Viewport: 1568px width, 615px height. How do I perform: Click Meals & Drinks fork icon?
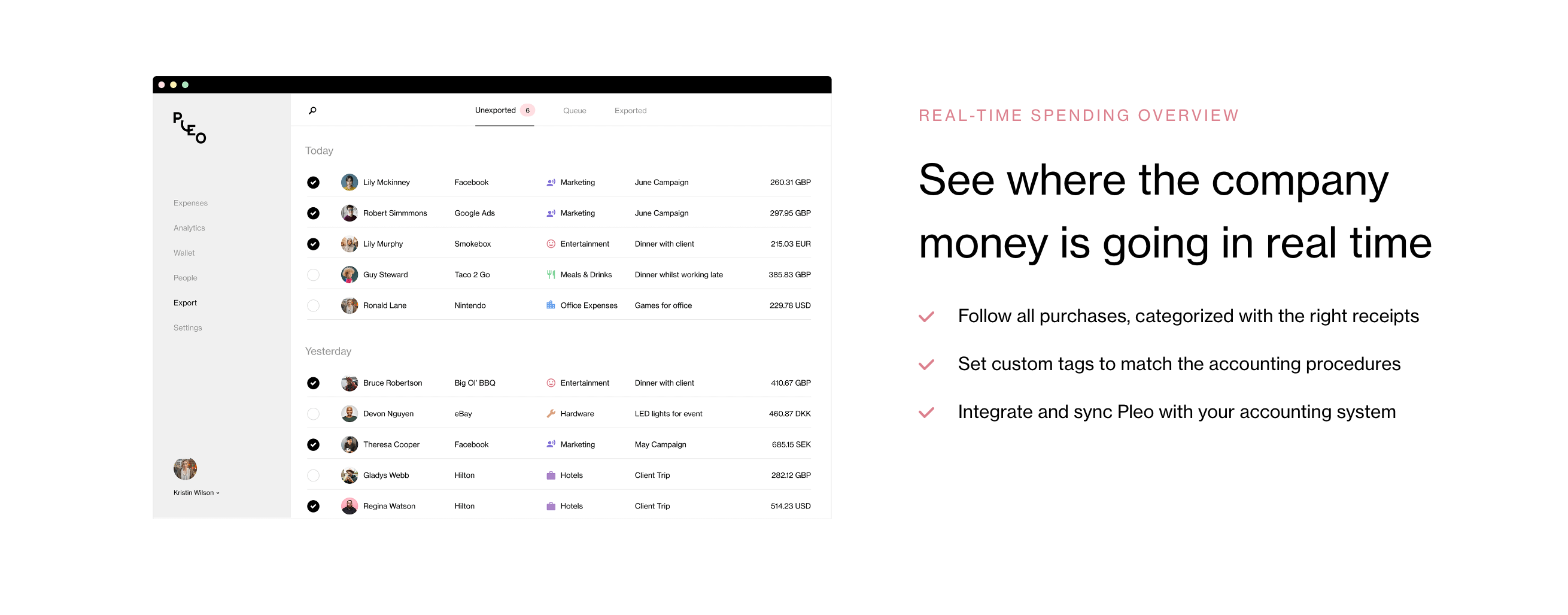pyautogui.click(x=551, y=275)
